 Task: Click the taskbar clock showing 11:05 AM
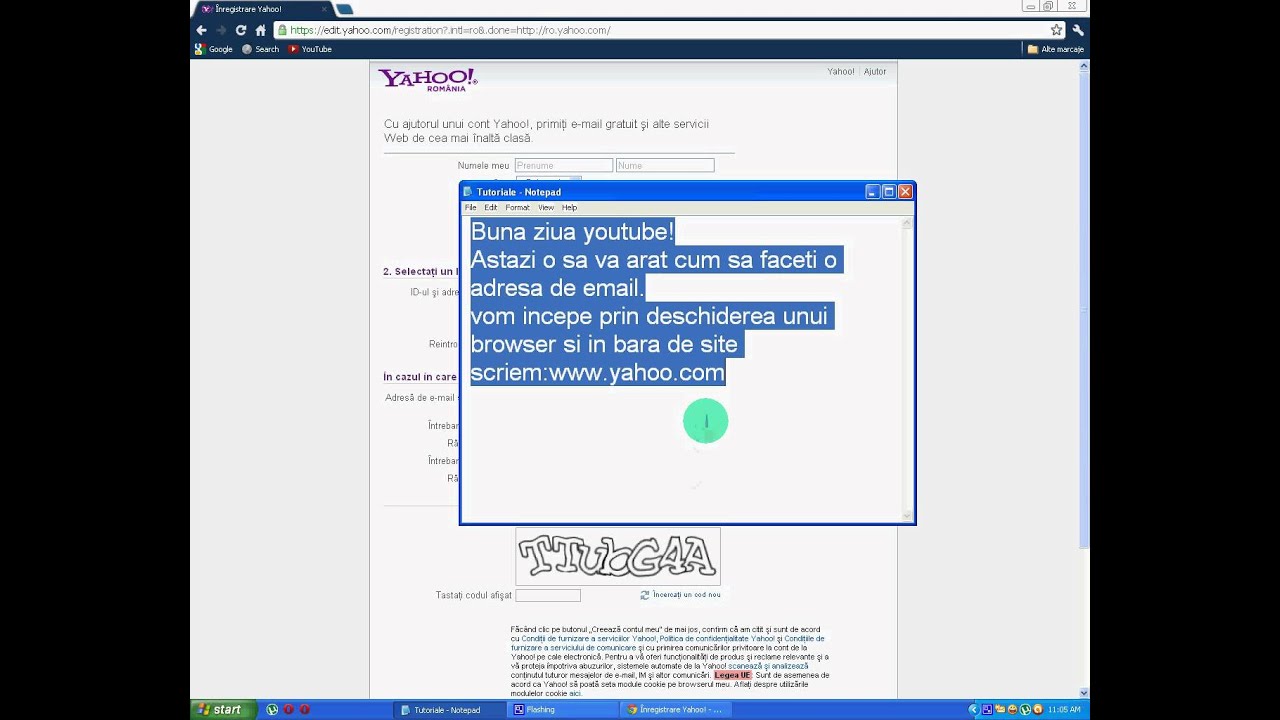click(1064, 710)
